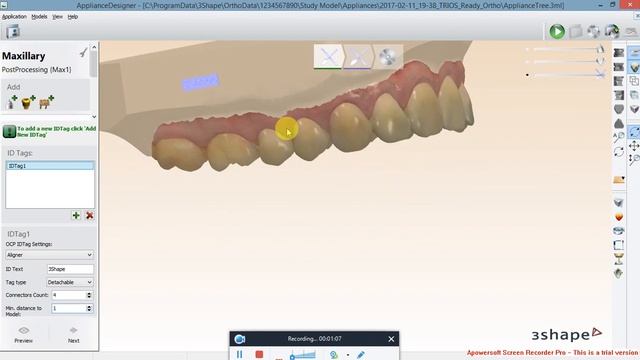Screen dimensions: 640x360
Task: Click the patient card icon in top toolbar
Action: tap(13, 31)
